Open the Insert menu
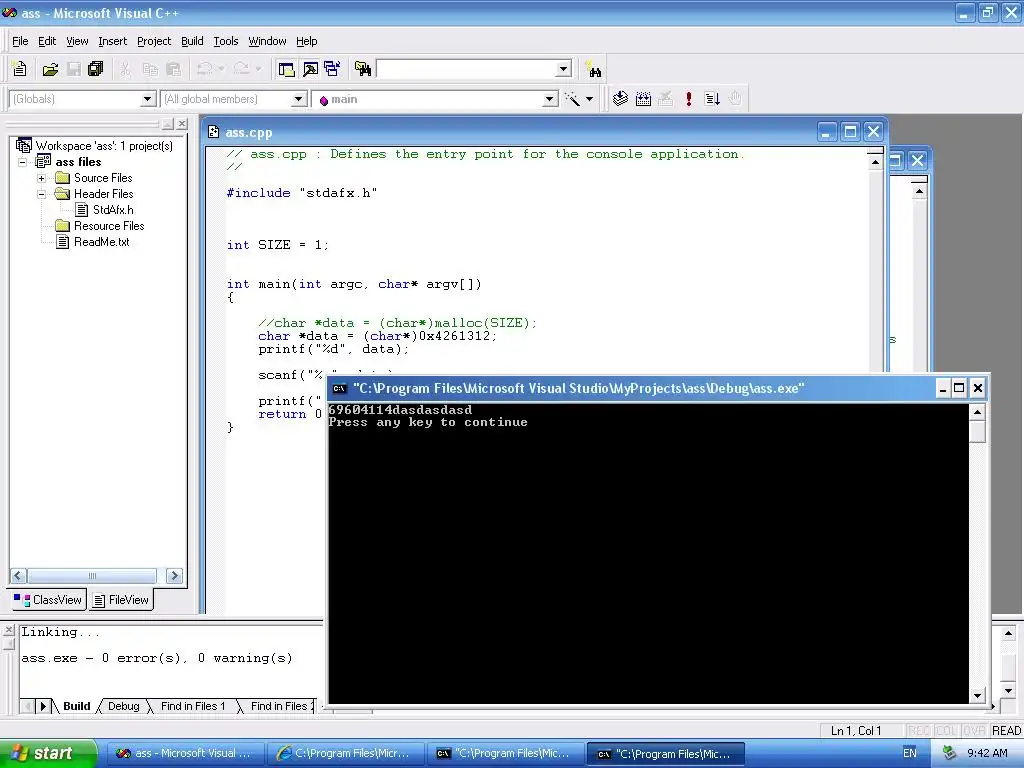1024x768 pixels. point(112,41)
